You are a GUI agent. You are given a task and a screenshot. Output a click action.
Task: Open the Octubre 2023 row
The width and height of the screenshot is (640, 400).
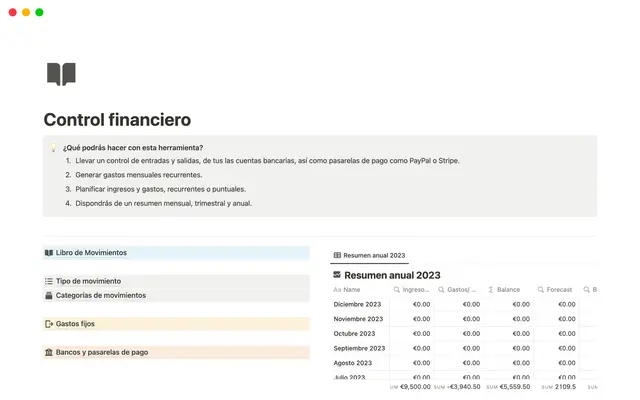pos(354,333)
